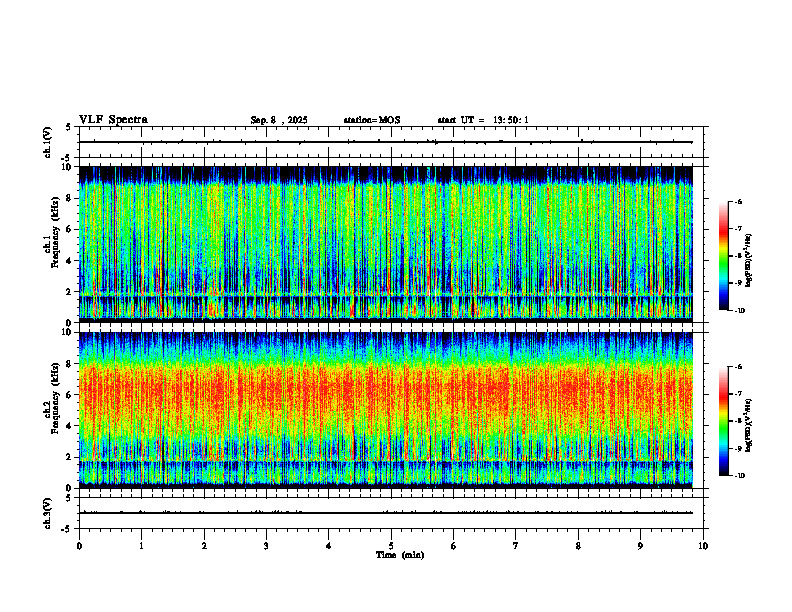Viewport: 792px width, 612px height.
Task: Click the color bar beside ch.1 spectrogram
Action: click(x=723, y=256)
